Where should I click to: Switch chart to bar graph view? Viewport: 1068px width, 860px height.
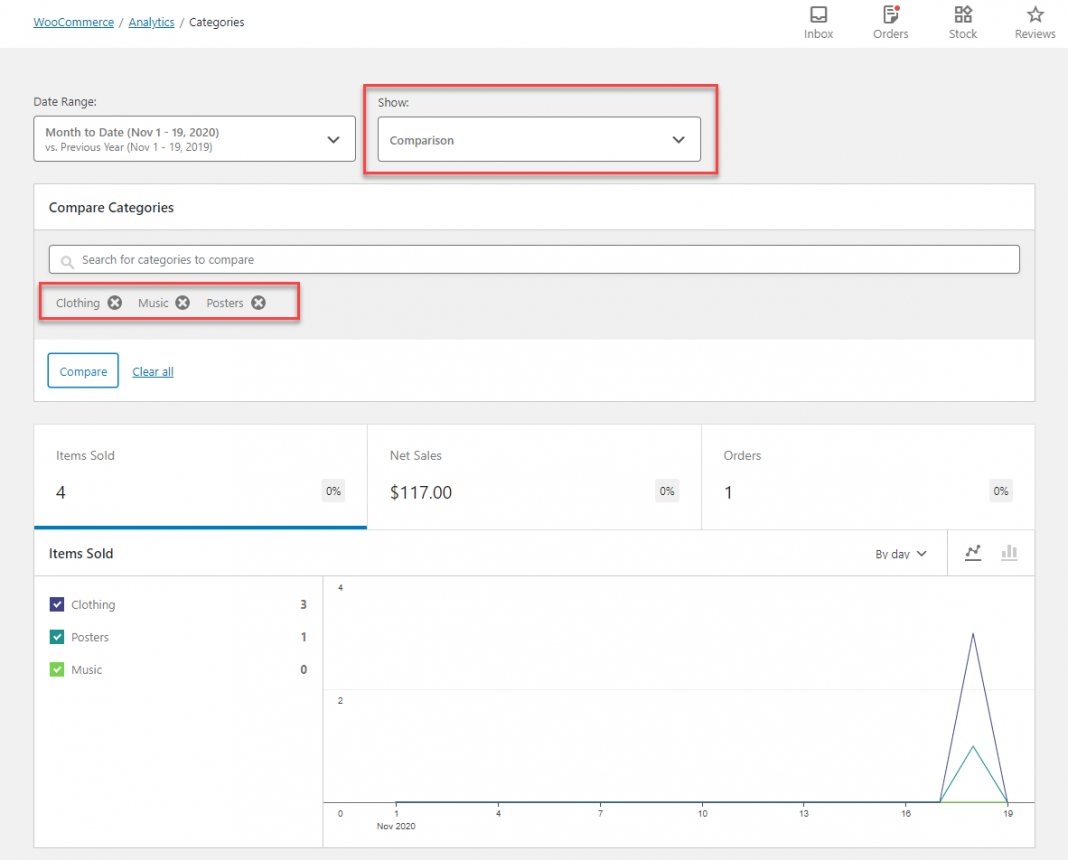(1009, 552)
